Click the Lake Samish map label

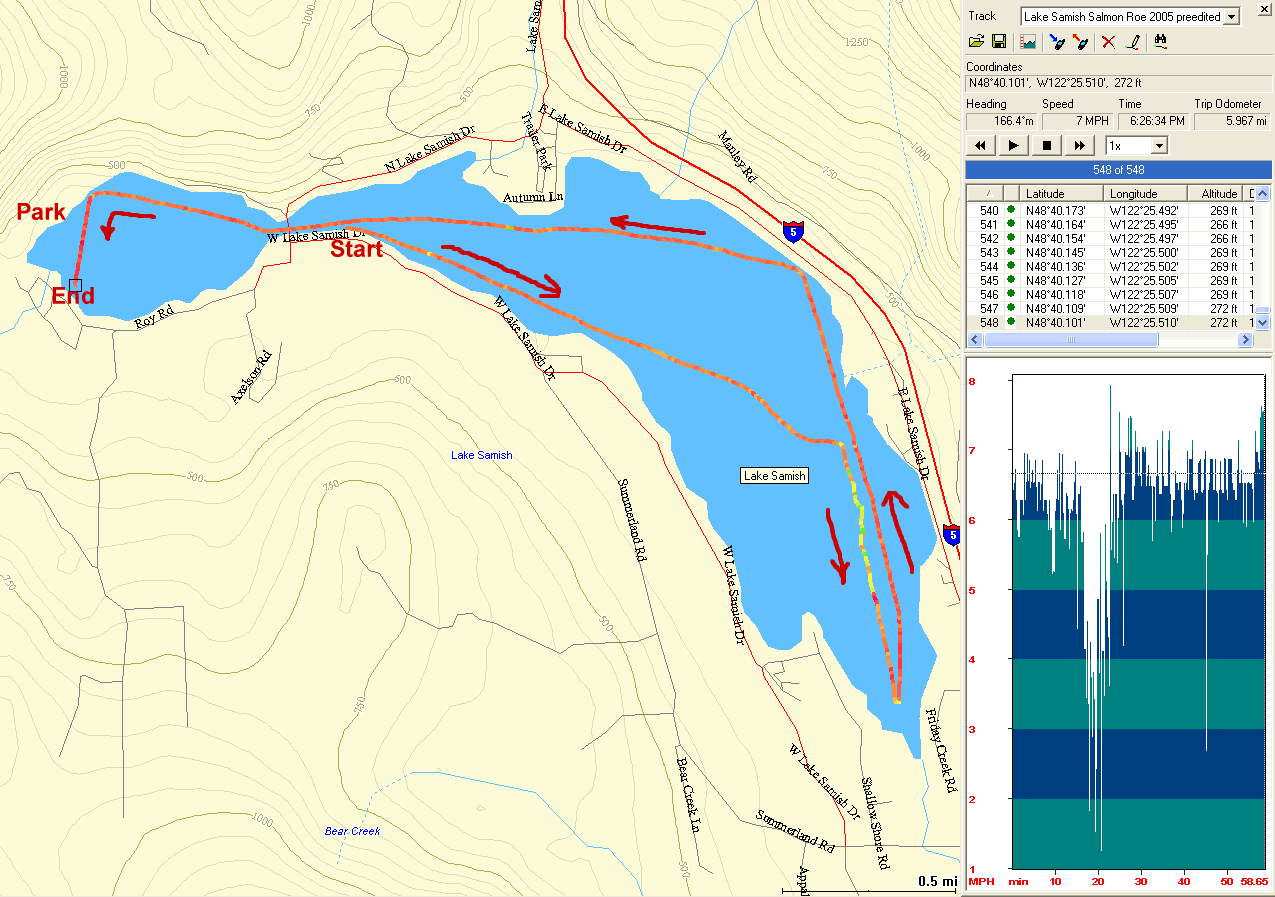click(x=775, y=476)
